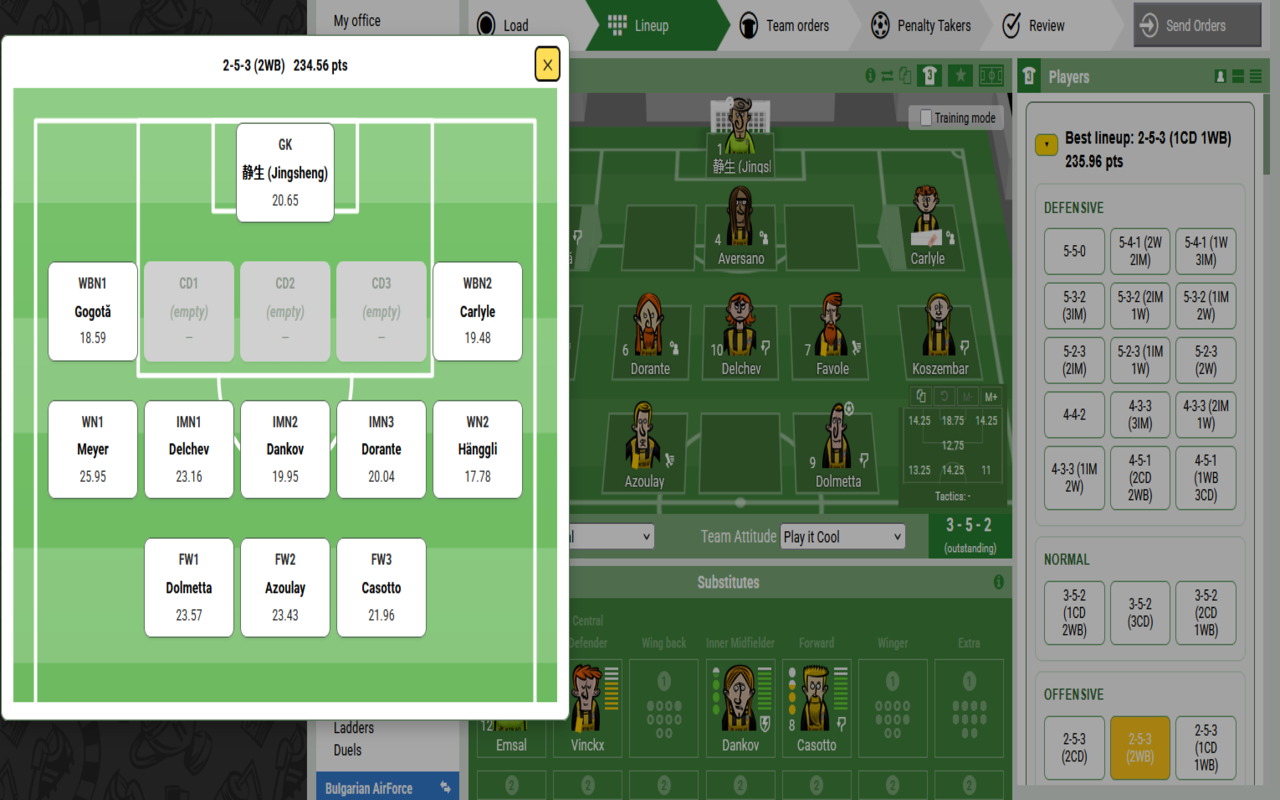Select player Favole on the pitch

pos(832,335)
